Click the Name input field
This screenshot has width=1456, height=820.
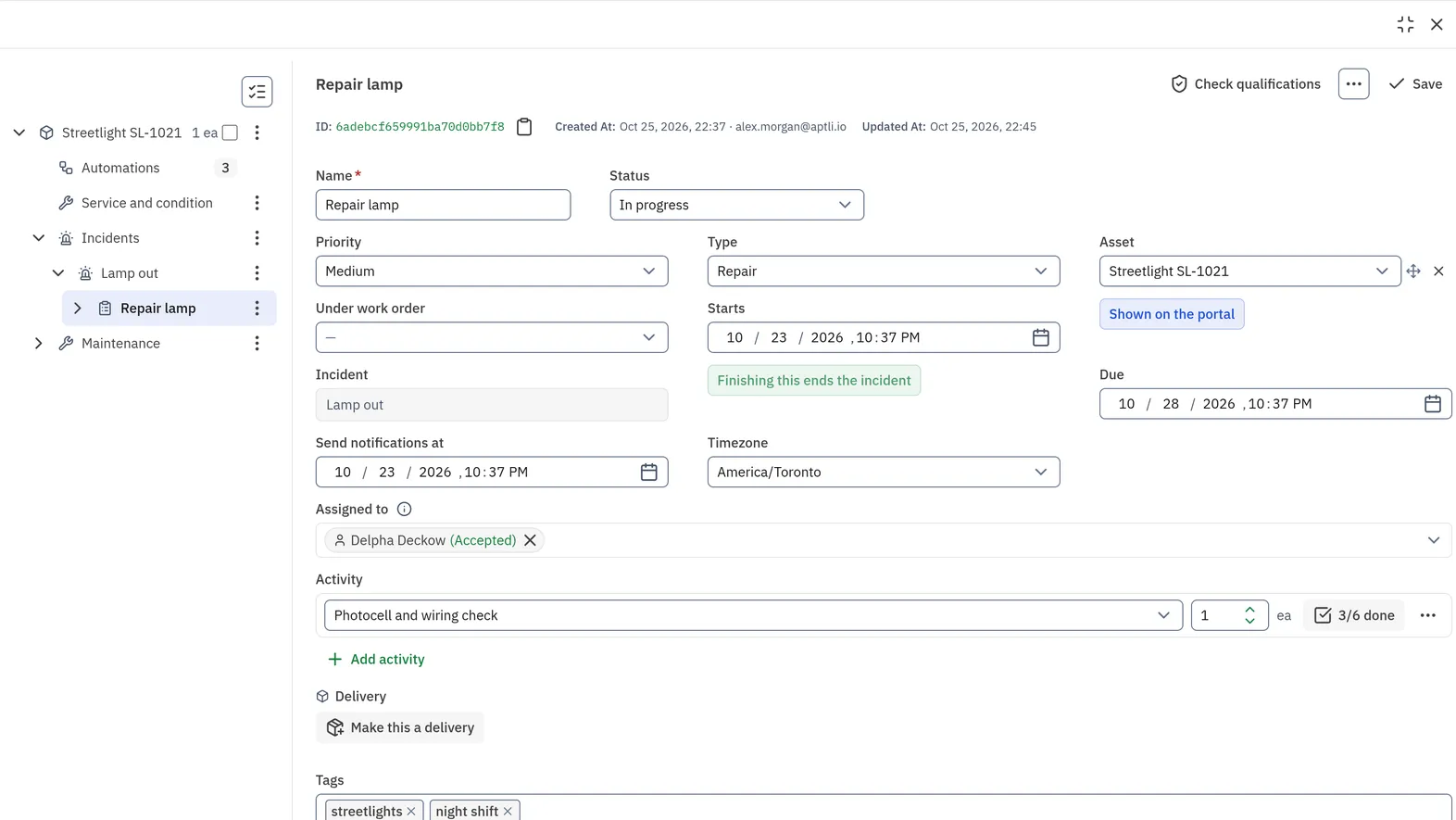coord(443,205)
